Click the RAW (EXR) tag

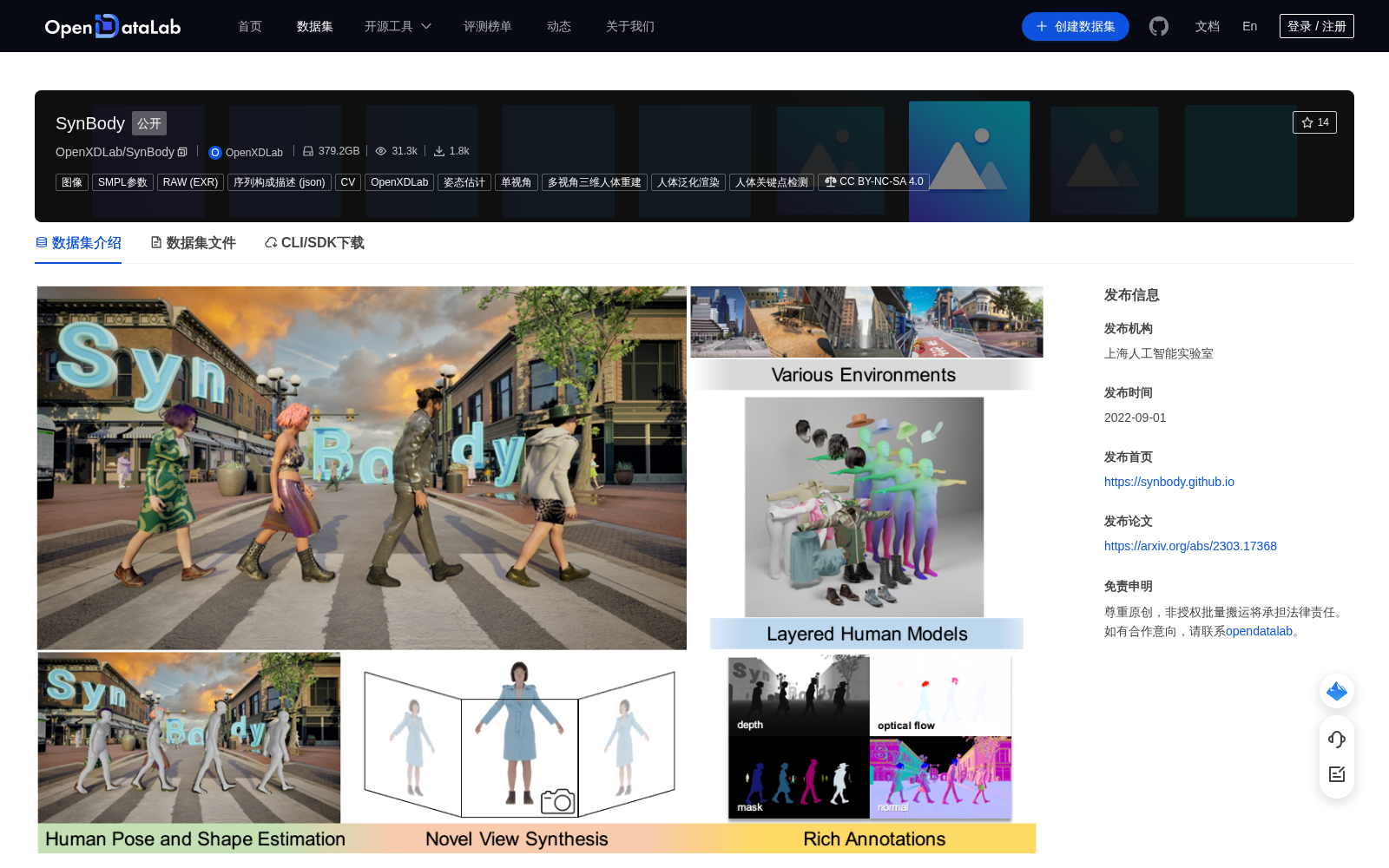coord(190,182)
